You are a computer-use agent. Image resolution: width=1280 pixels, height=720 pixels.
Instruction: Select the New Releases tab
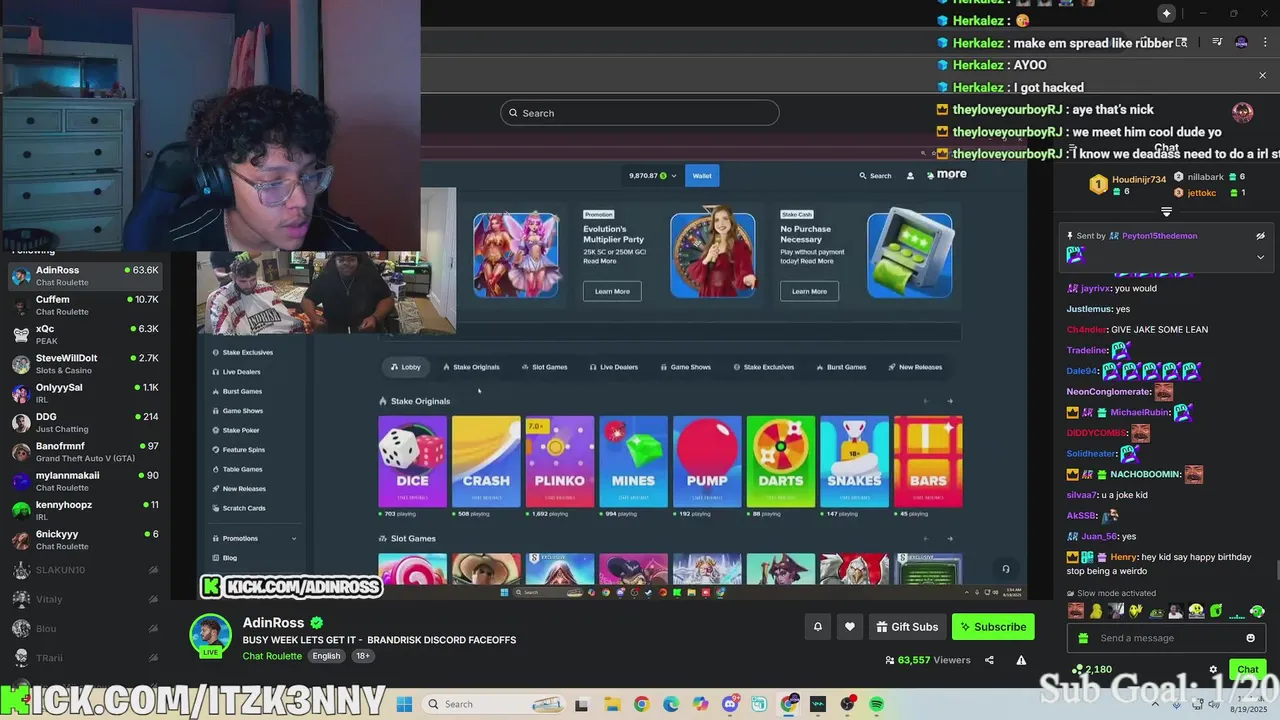(915, 367)
